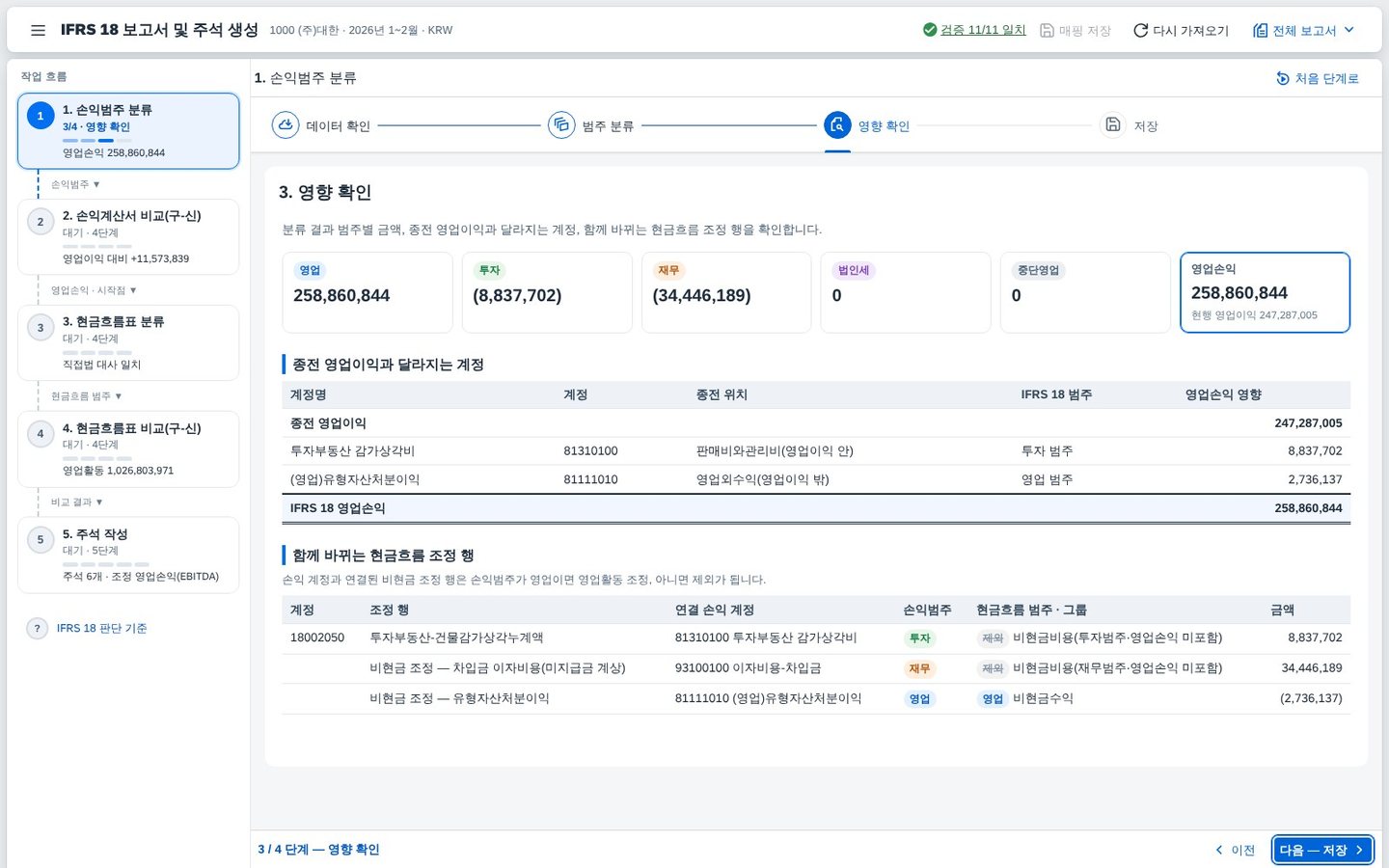Expand the 현금흐름 범주 connector
The width and height of the screenshot is (1389, 868).
click(86, 396)
